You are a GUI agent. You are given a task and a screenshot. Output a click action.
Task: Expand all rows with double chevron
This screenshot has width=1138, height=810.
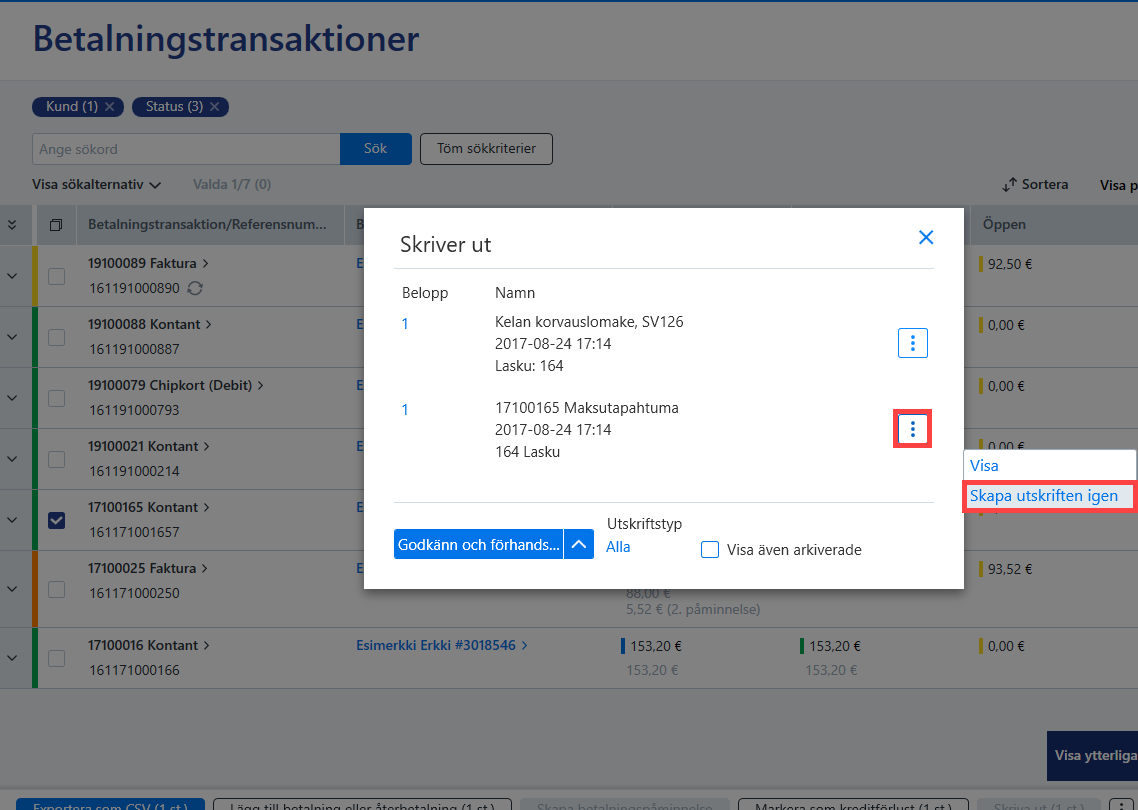pos(12,225)
